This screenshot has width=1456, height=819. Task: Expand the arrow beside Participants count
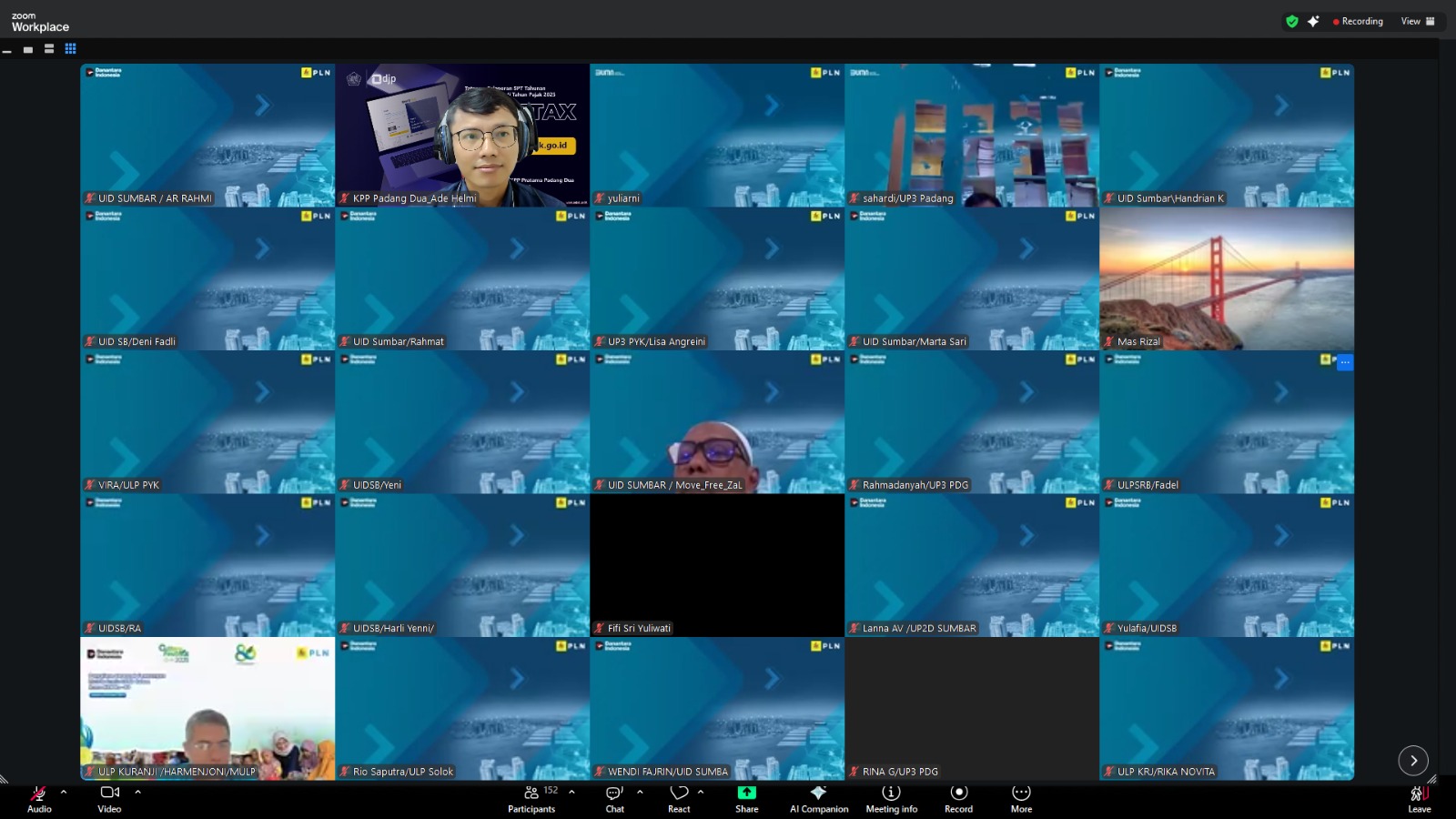571,792
